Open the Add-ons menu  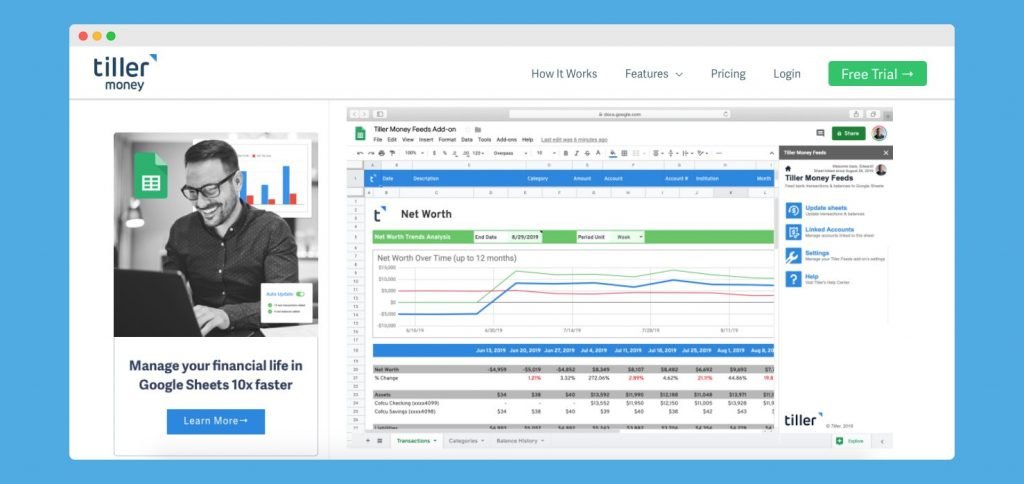pyautogui.click(x=506, y=140)
